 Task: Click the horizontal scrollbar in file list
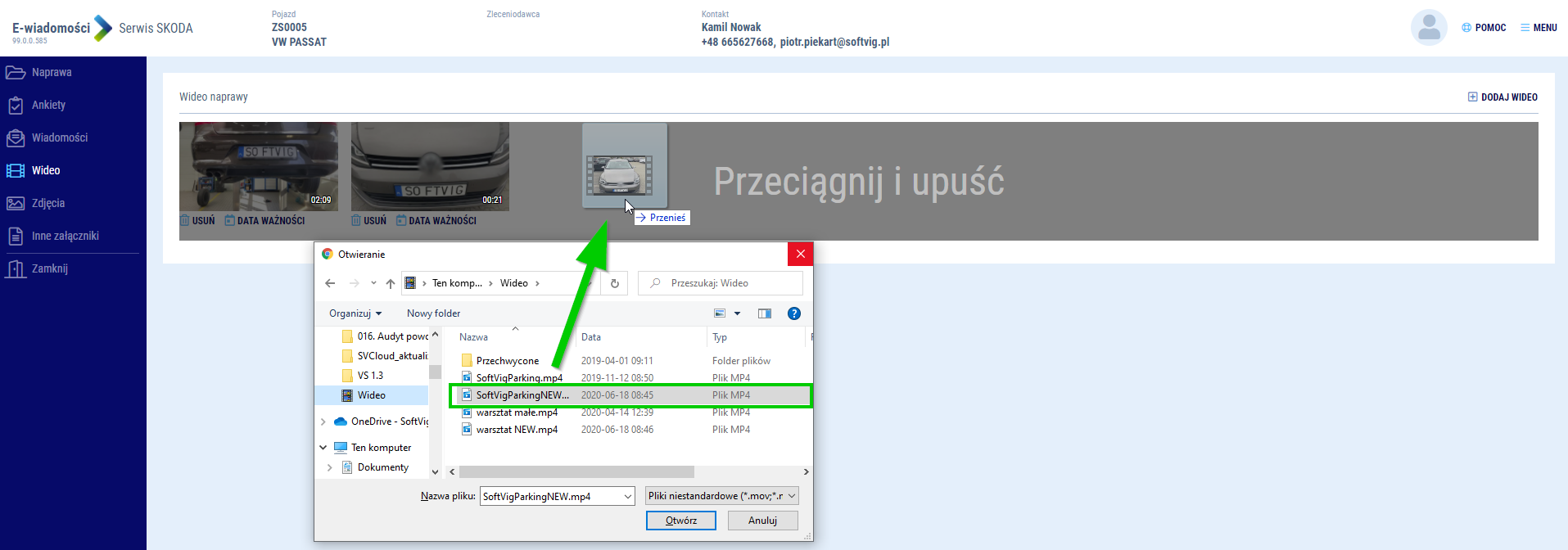[x=576, y=472]
